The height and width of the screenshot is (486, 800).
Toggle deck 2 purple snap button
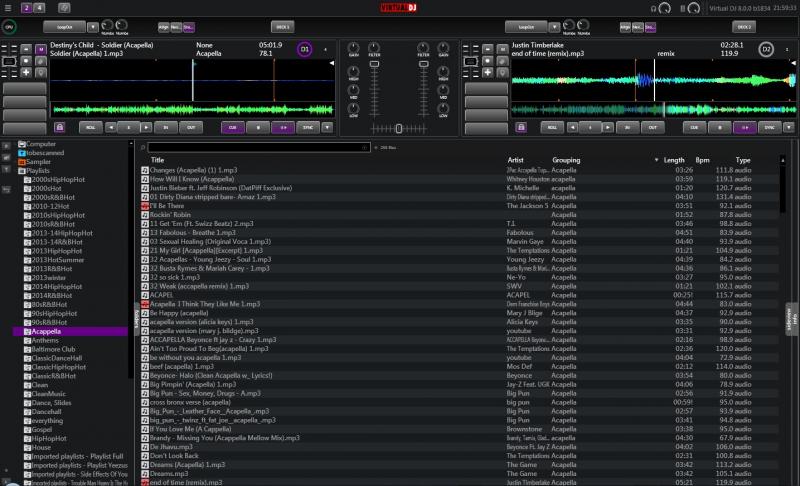(x=650, y=27)
